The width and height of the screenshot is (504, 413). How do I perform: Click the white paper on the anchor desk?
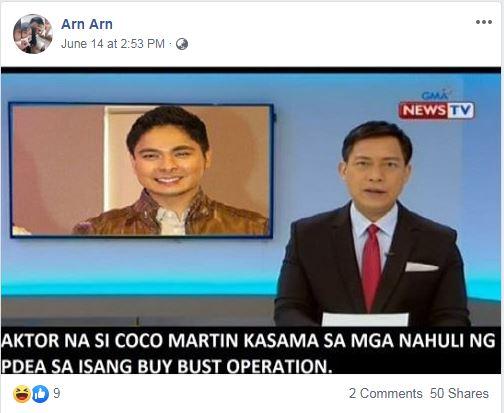365,319
